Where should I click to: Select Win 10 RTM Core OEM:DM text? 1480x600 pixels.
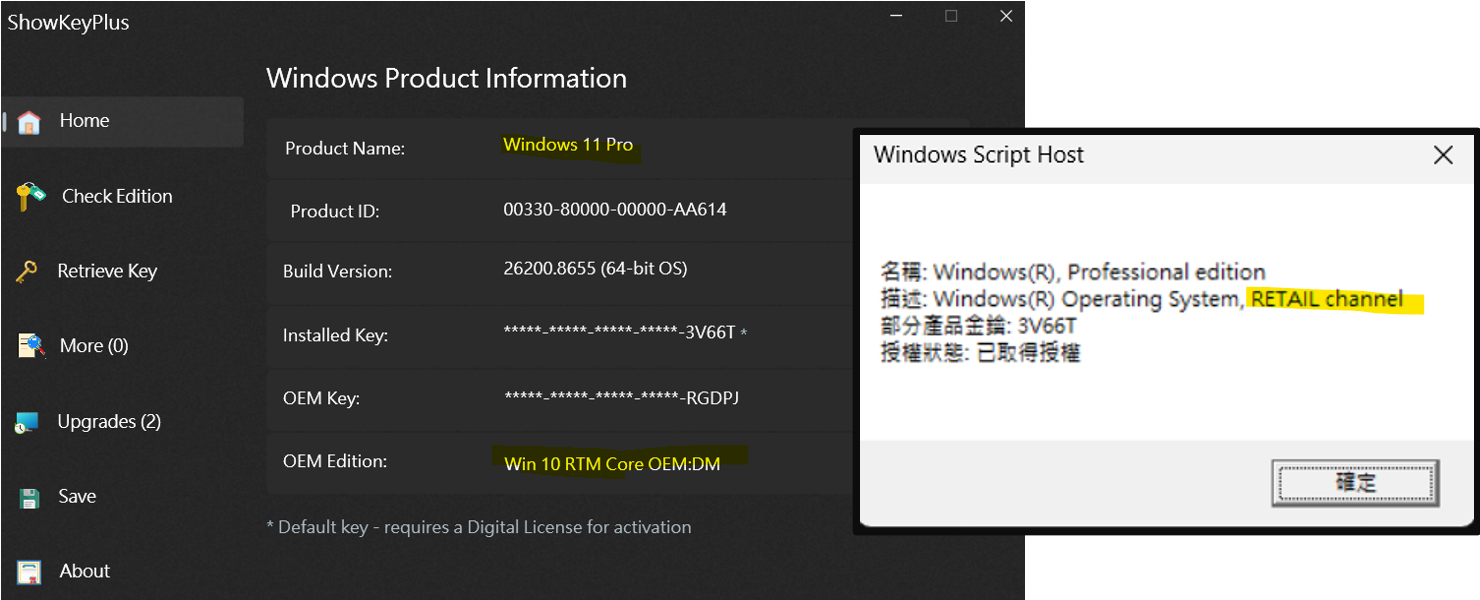[x=612, y=464]
